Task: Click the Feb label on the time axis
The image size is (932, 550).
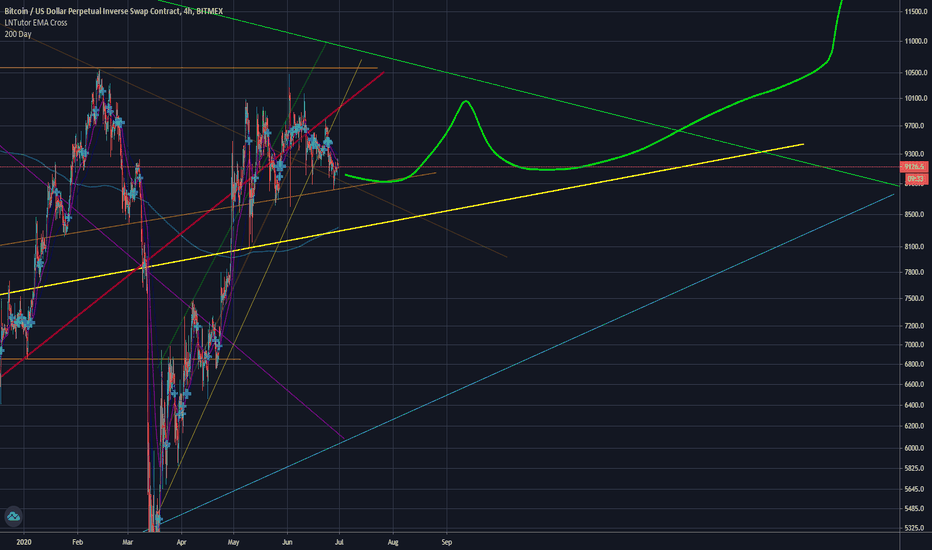Action: point(77,542)
